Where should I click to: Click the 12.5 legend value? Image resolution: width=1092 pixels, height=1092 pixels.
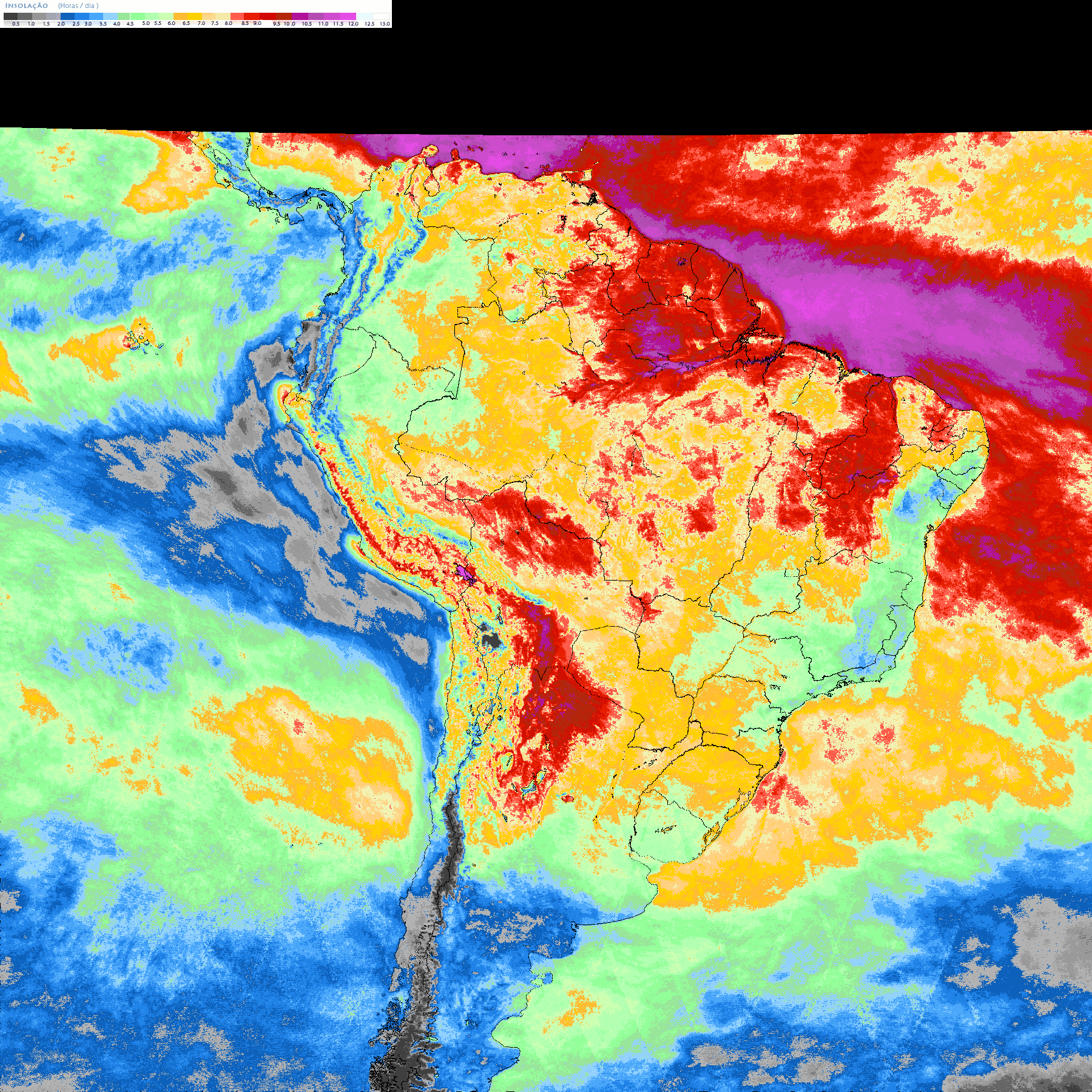(x=369, y=24)
